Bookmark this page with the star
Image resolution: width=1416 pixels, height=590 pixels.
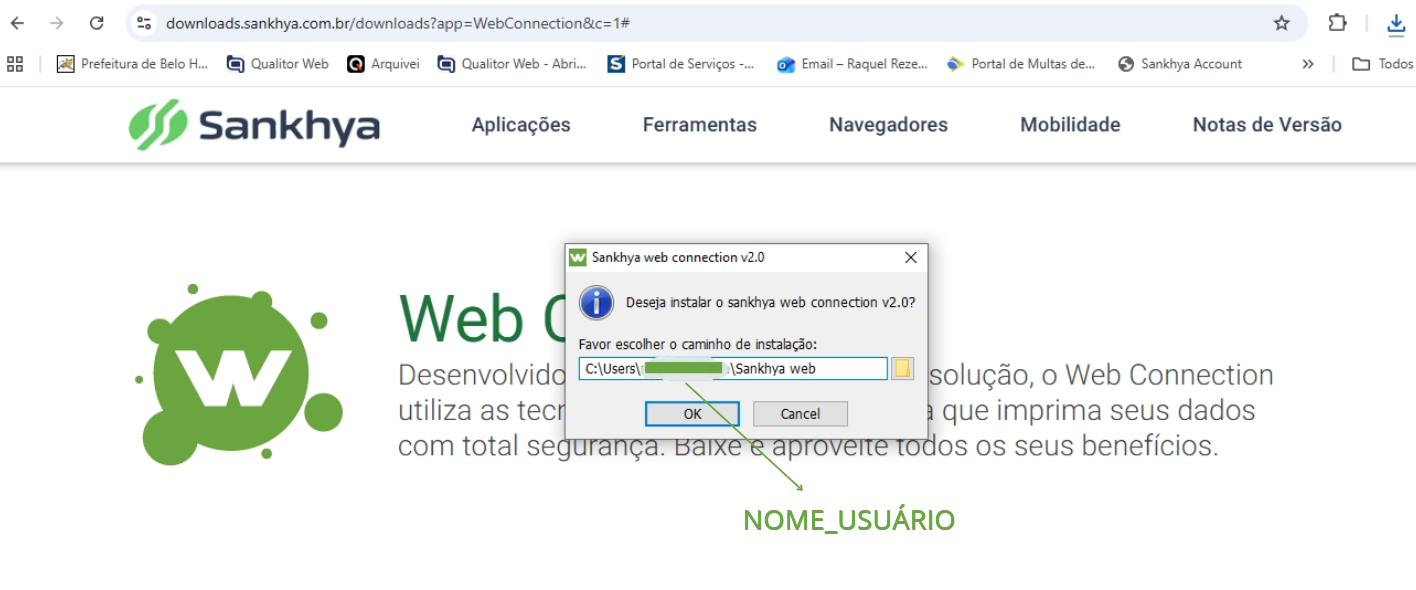click(x=1281, y=23)
